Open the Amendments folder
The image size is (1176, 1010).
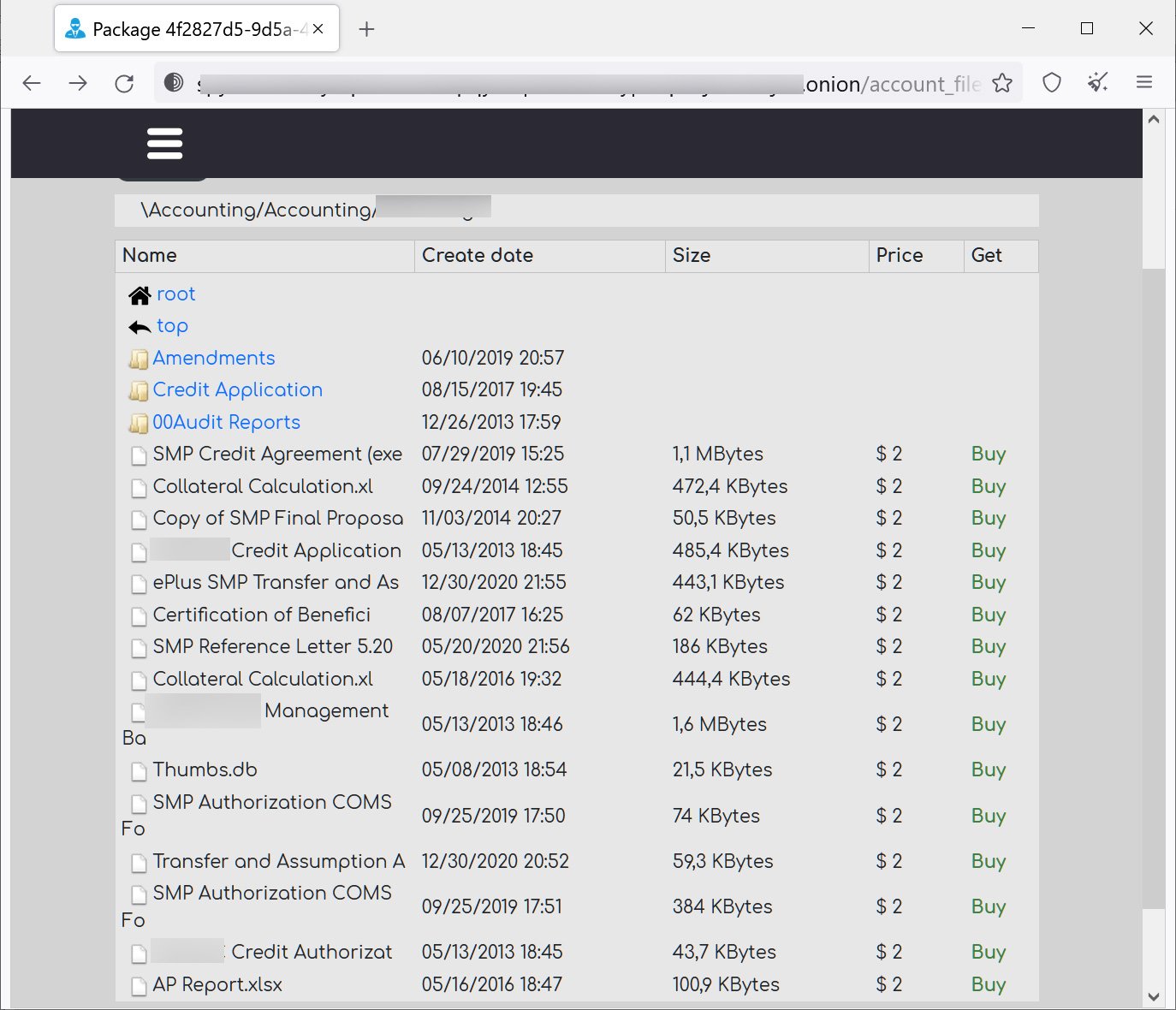[213, 358]
